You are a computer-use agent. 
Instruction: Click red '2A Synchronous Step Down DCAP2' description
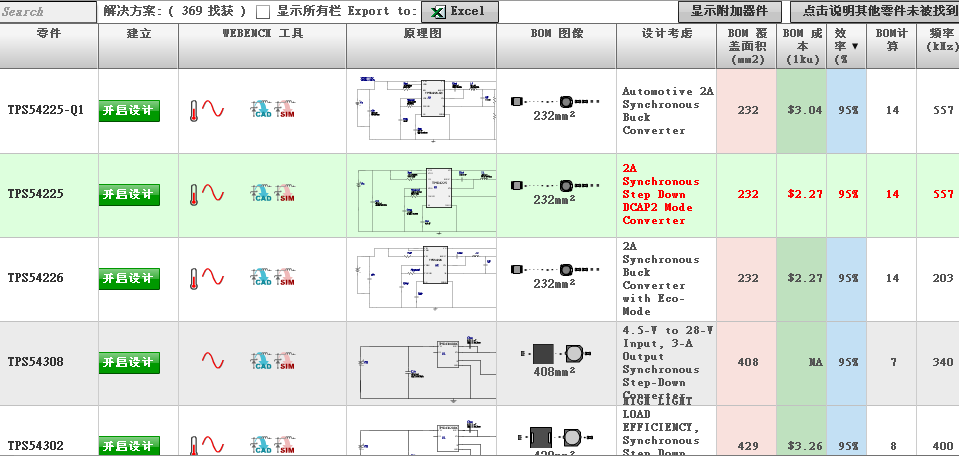pos(661,194)
